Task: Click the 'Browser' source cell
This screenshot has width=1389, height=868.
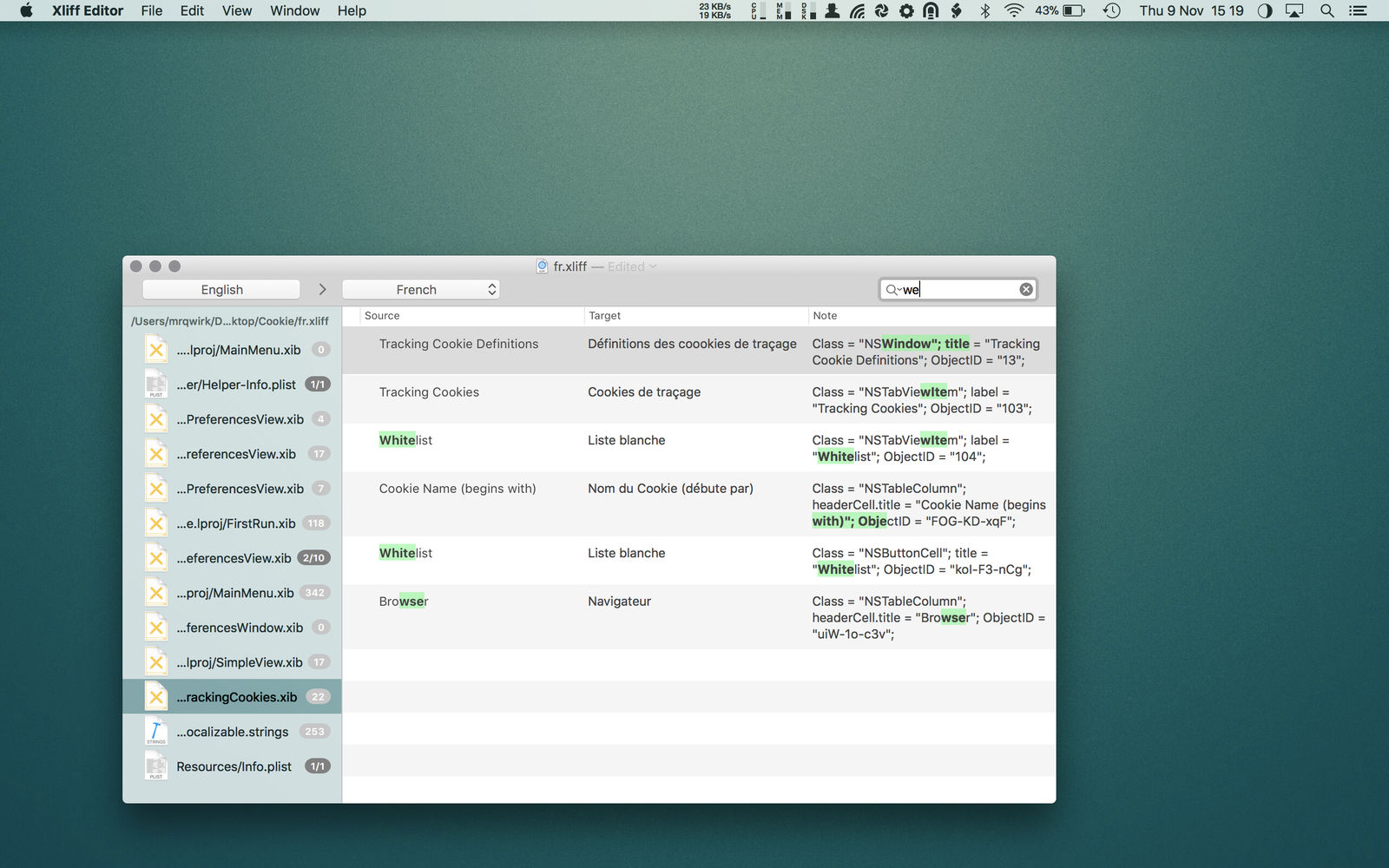Action: click(404, 602)
